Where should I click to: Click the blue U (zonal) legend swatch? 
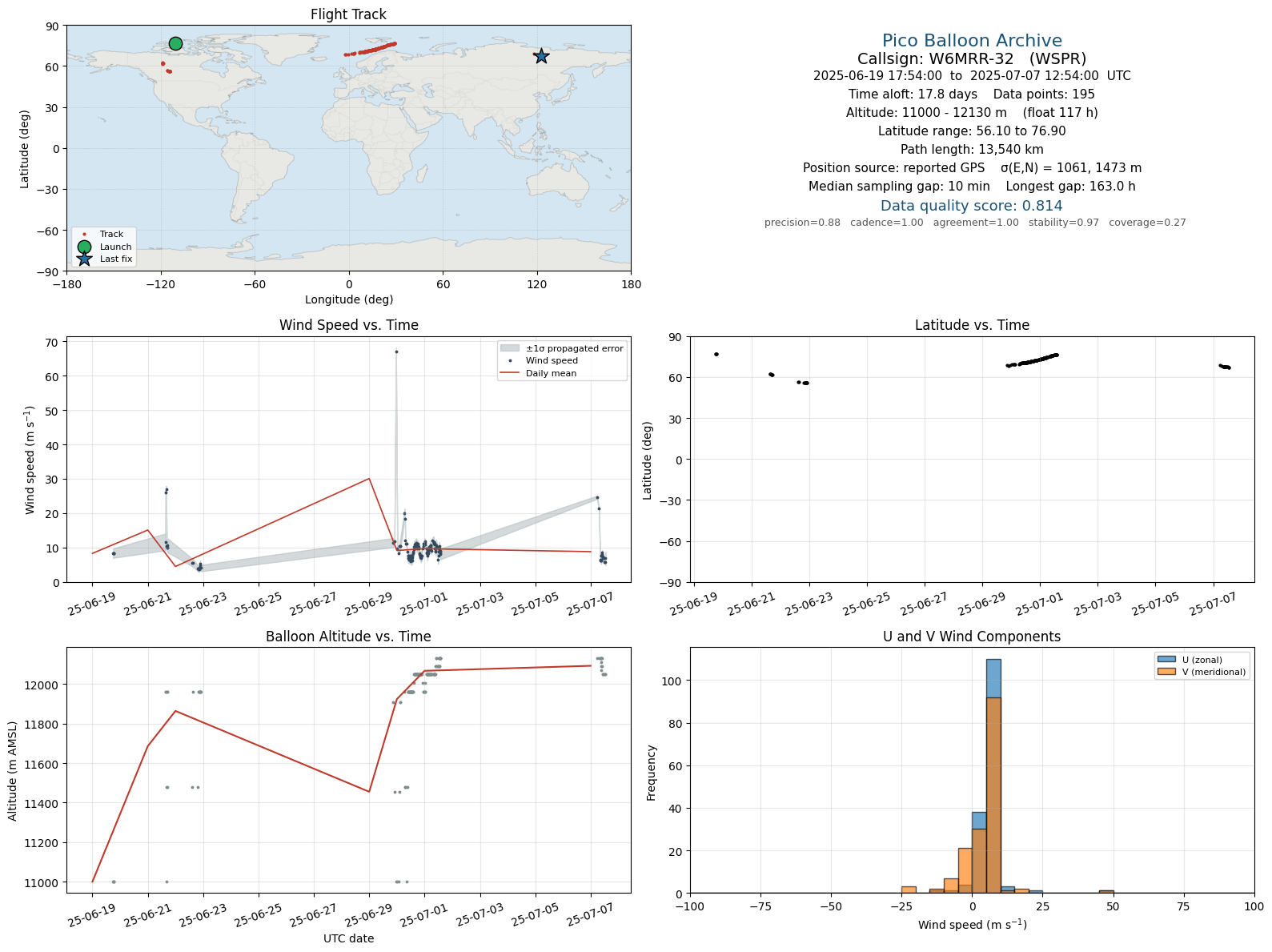tap(1166, 660)
